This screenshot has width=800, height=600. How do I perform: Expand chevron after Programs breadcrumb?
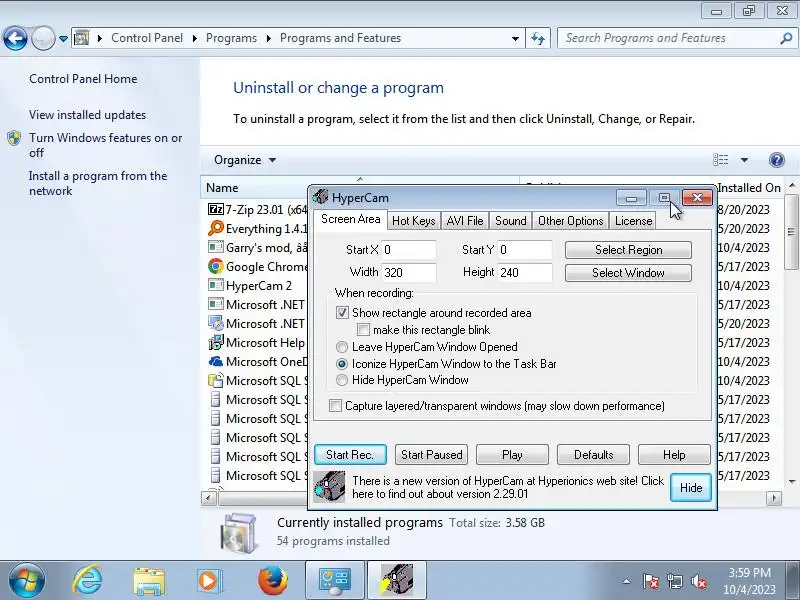click(x=268, y=38)
